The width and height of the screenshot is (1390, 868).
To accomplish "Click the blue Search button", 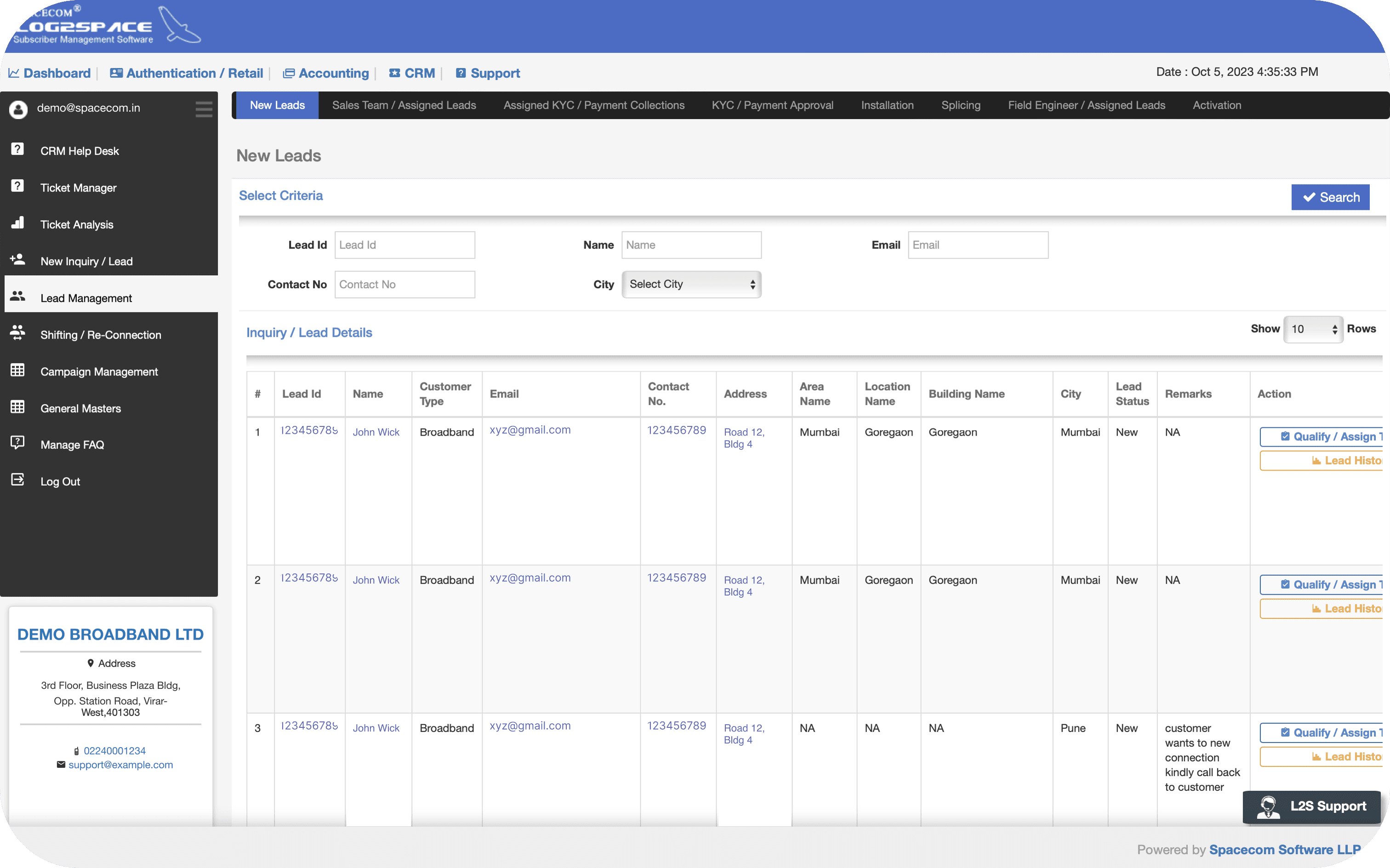I will pyautogui.click(x=1330, y=197).
